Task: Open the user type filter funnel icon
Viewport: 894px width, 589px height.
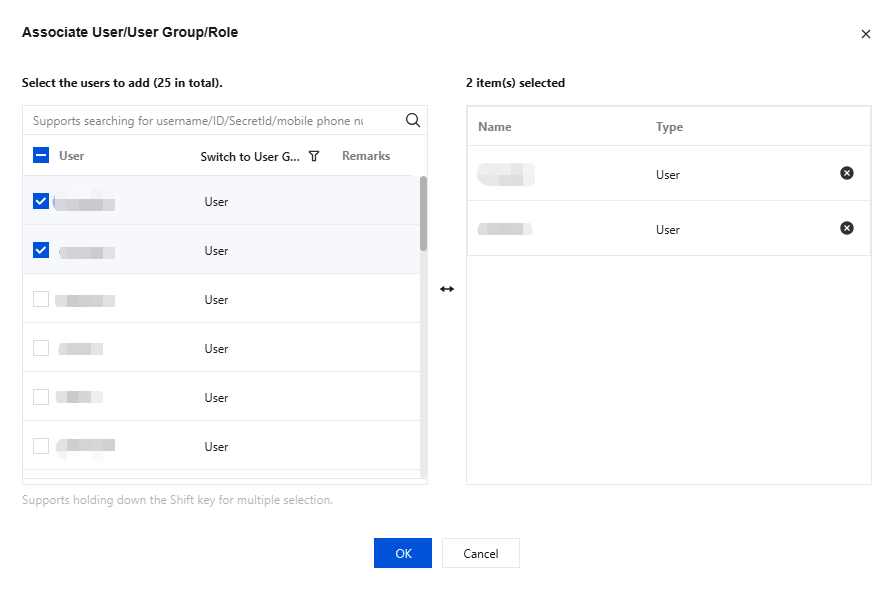Action: tap(314, 156)
